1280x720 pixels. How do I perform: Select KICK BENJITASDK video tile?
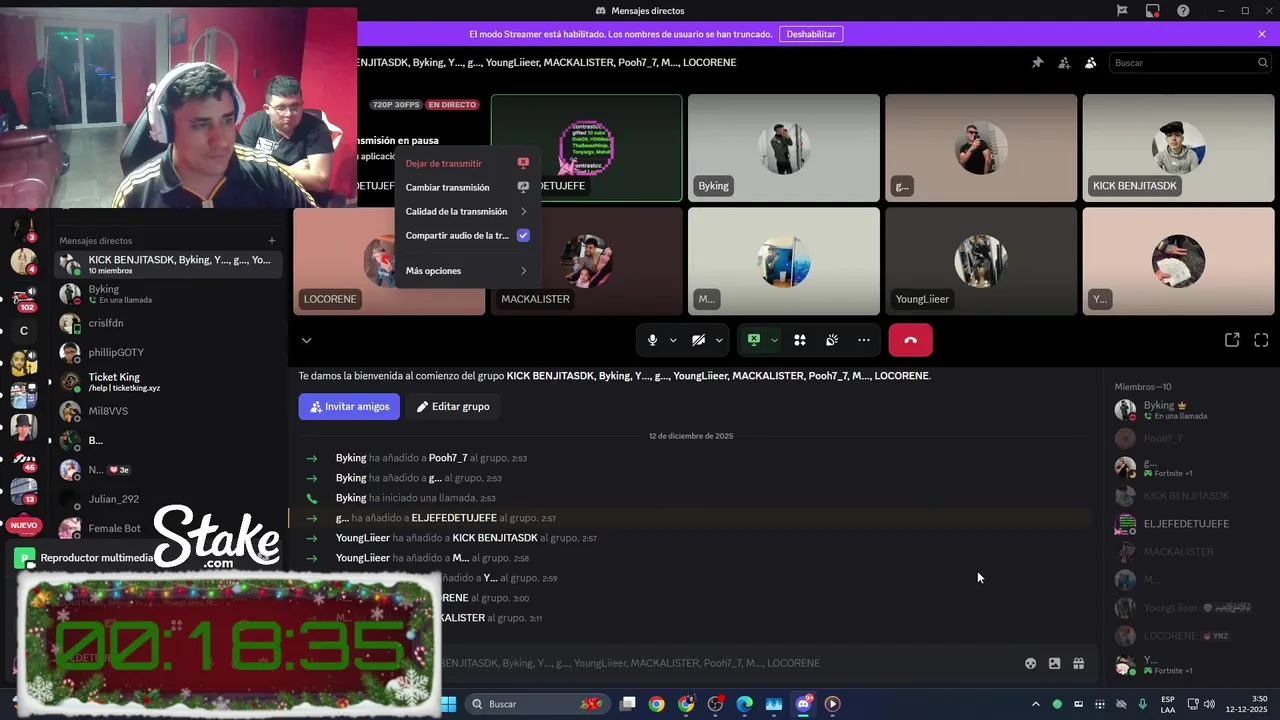[1178, 148]
